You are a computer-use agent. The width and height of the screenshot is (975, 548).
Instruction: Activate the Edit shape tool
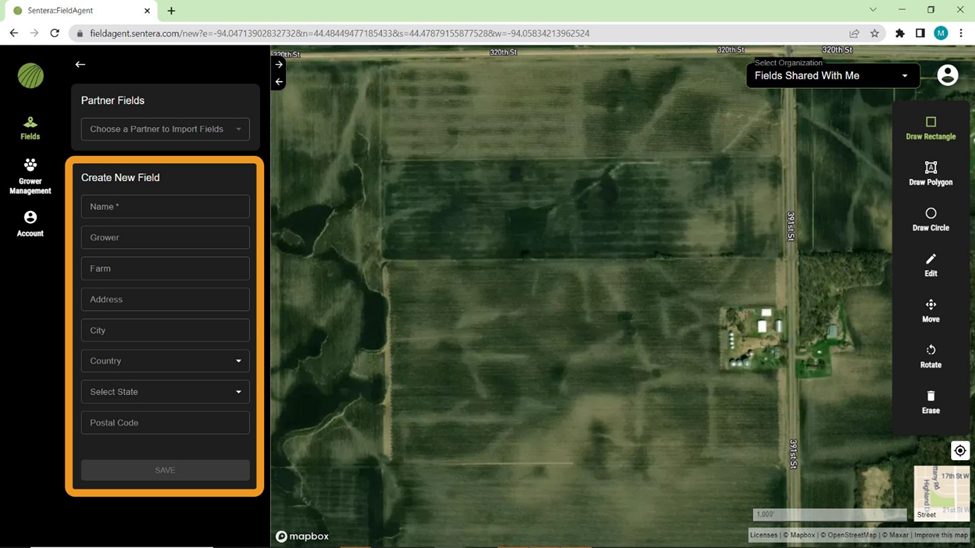pyautogui.click(x=930, y=265)
